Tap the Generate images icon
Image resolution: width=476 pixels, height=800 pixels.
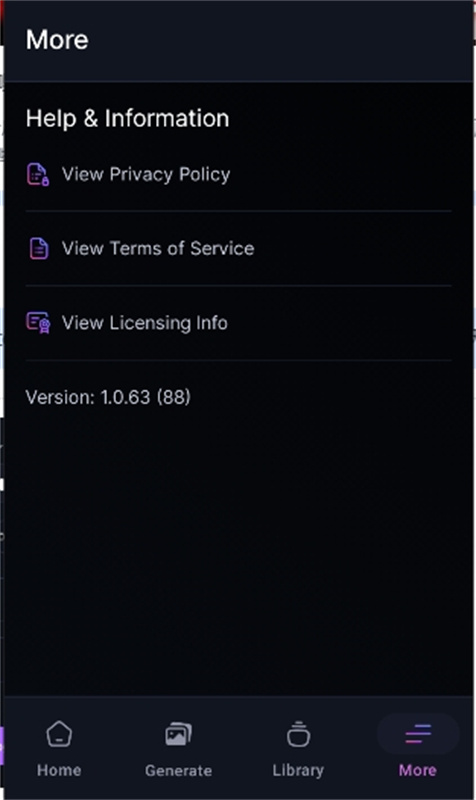[178, 735]
